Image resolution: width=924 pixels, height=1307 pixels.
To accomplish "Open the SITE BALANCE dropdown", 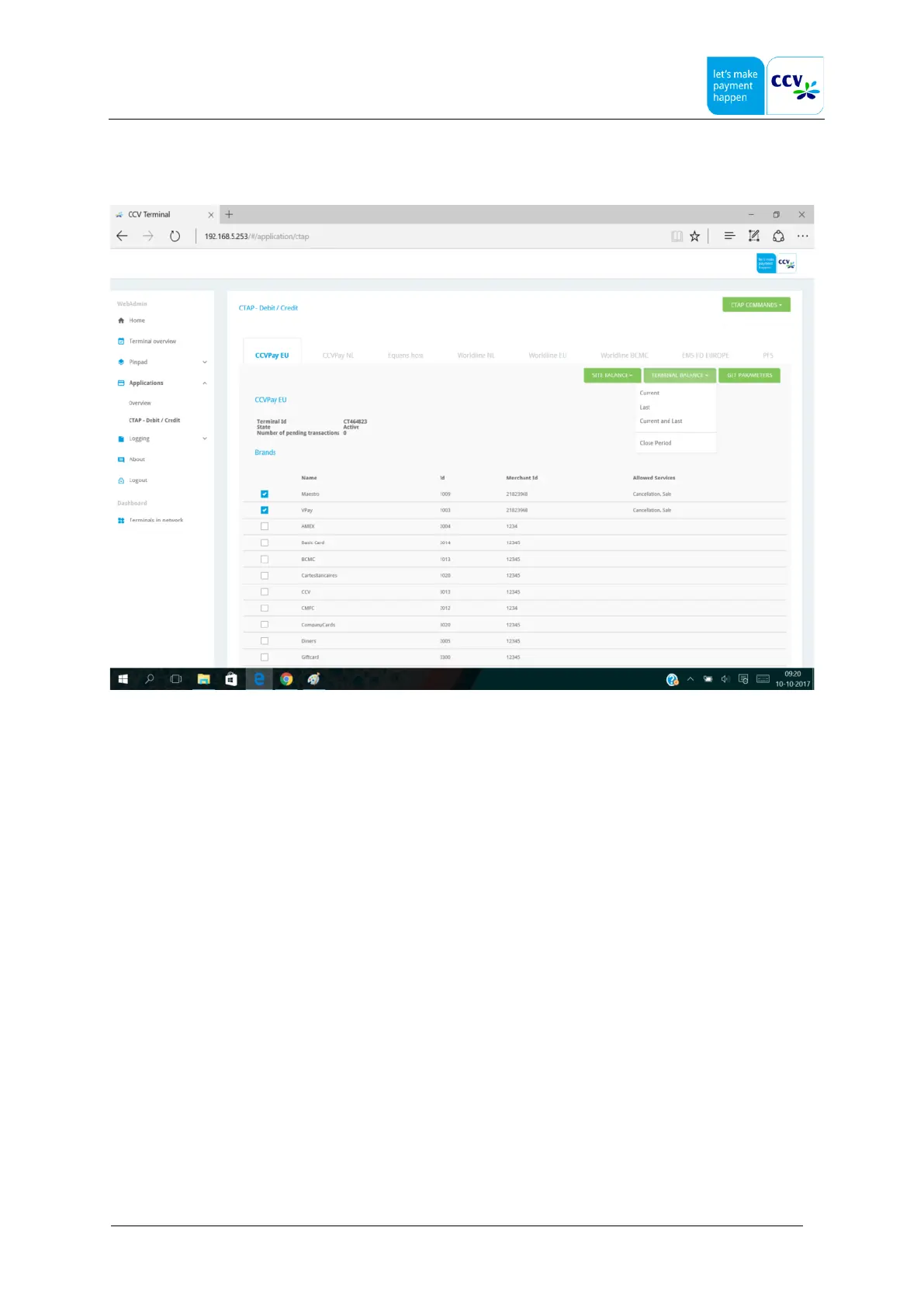I will click(612, 376).
